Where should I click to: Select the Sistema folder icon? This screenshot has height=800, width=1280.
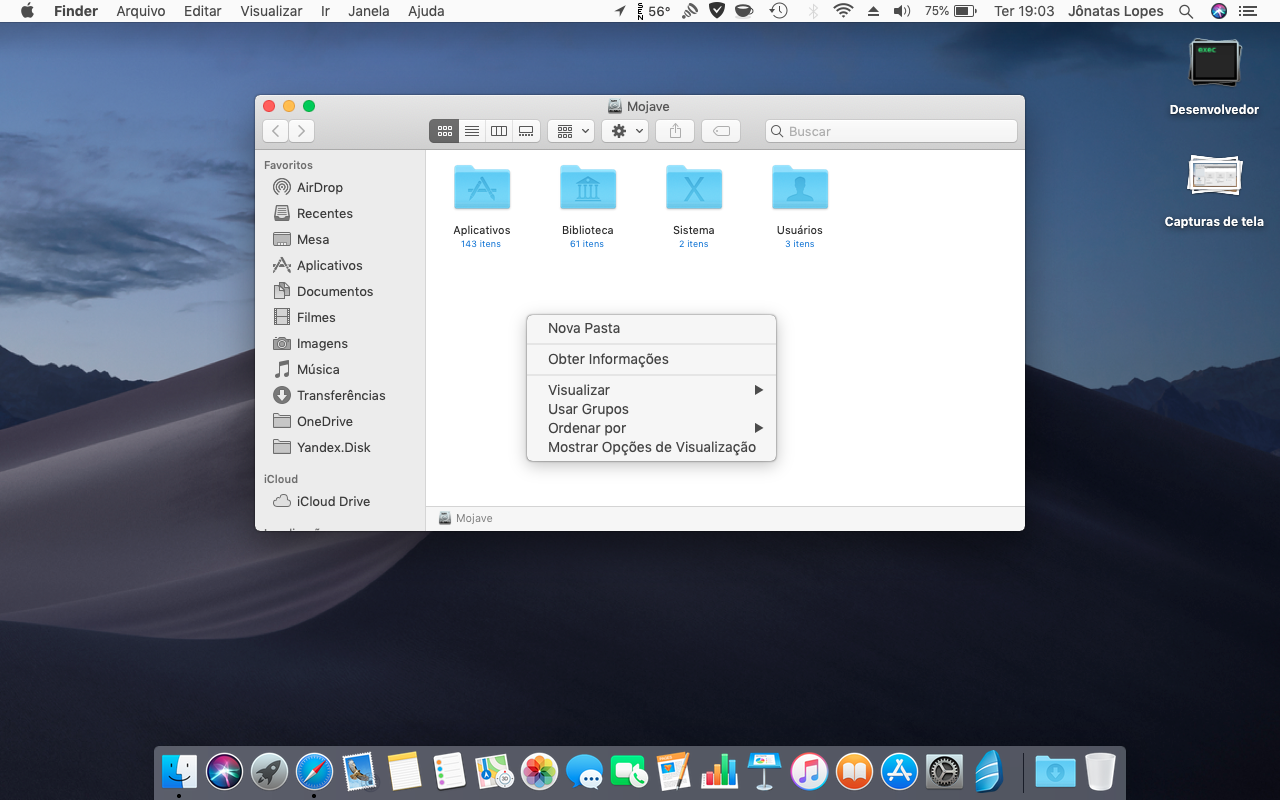coord(694,187)
